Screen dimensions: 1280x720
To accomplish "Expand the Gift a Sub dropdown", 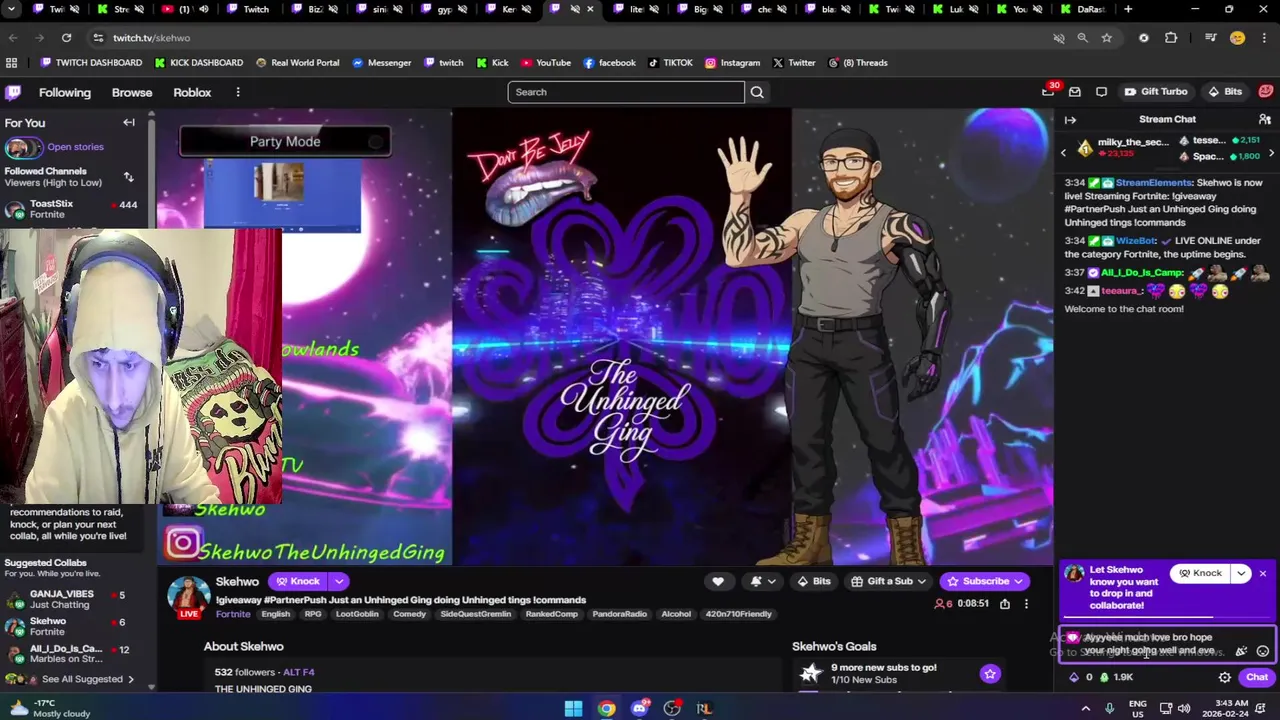I will point(922,581).
